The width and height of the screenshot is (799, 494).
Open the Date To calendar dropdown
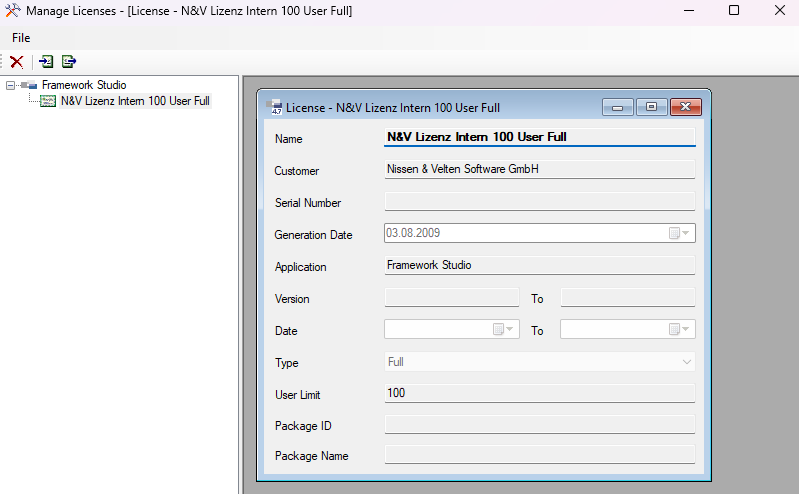coord(679,329)
